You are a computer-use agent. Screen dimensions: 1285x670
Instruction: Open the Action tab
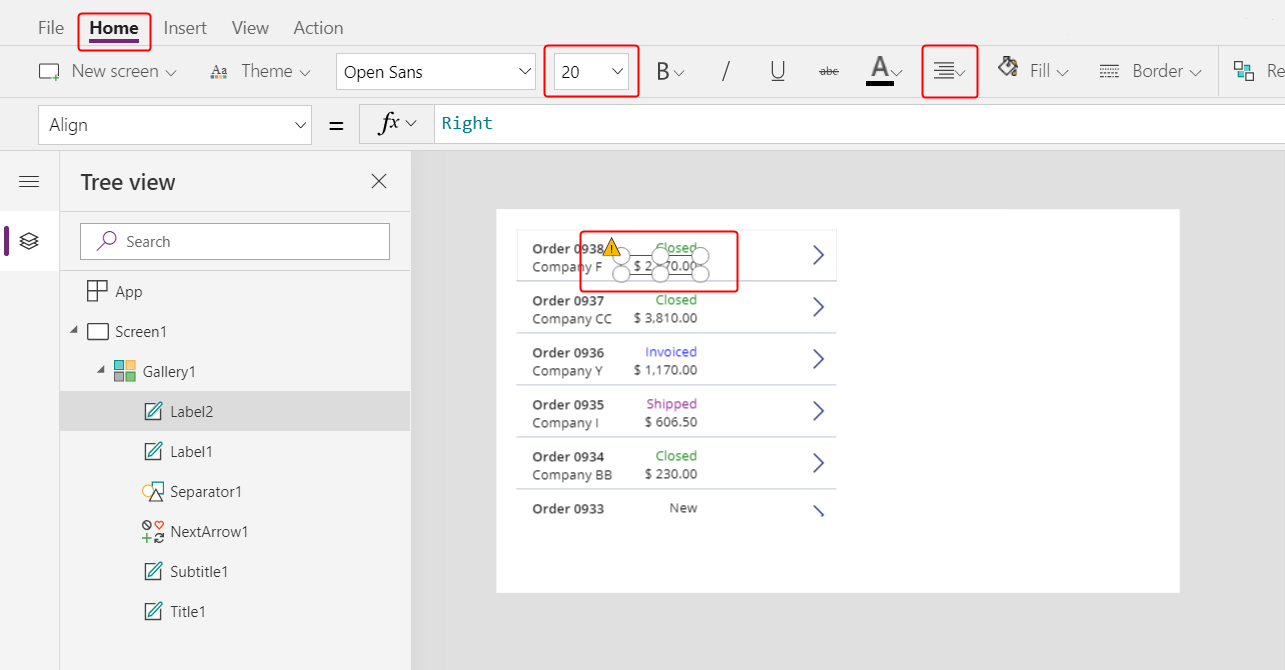(x=318, y=28)
